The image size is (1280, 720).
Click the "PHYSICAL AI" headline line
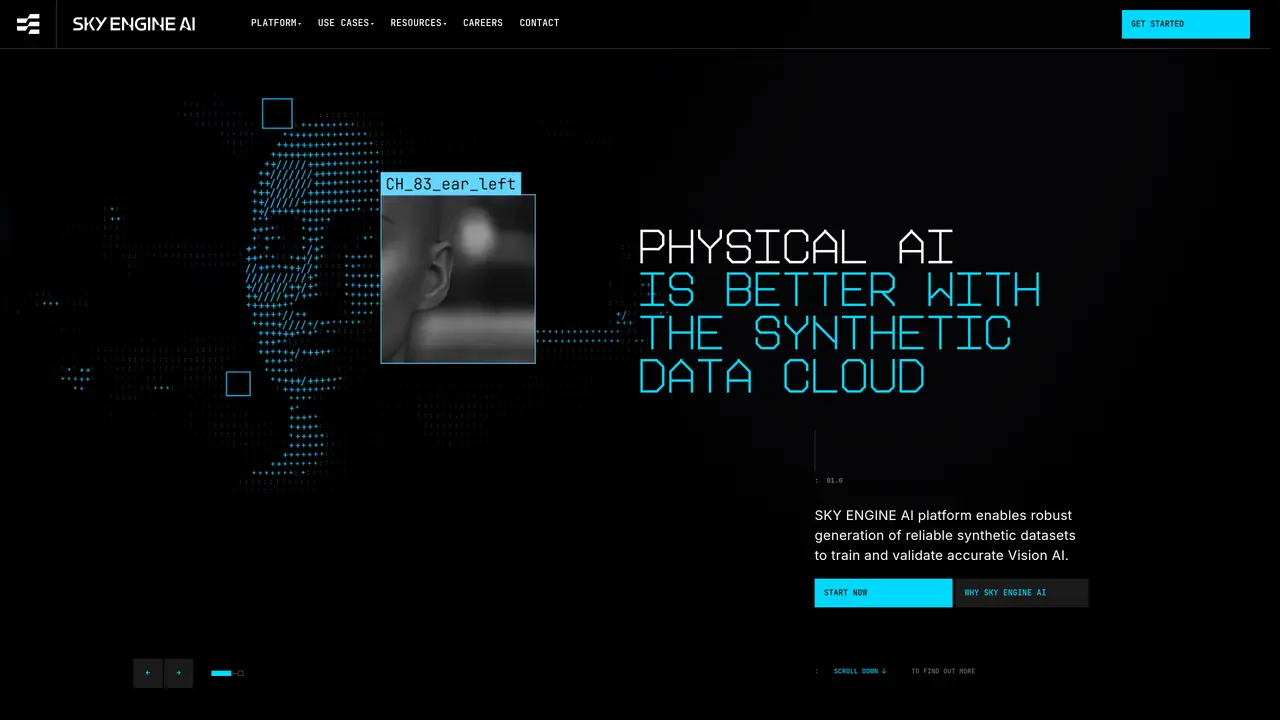796,247
